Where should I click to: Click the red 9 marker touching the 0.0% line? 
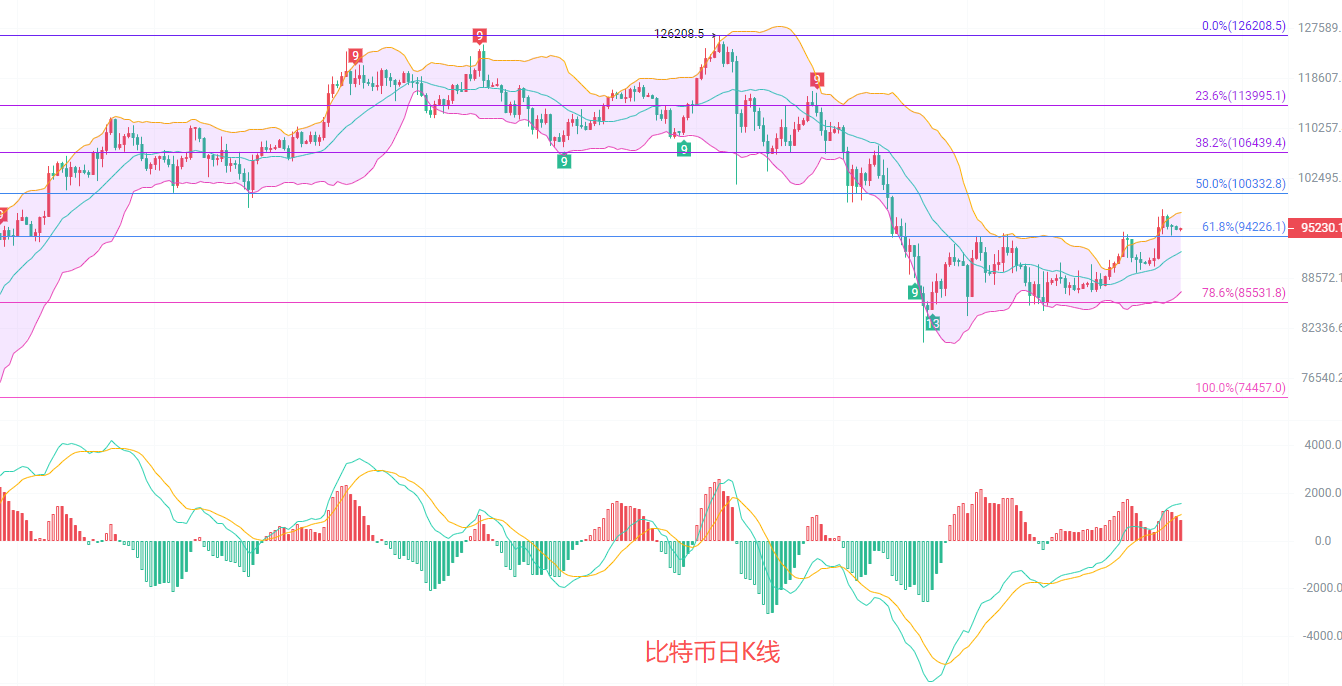[x=480, y=36]
